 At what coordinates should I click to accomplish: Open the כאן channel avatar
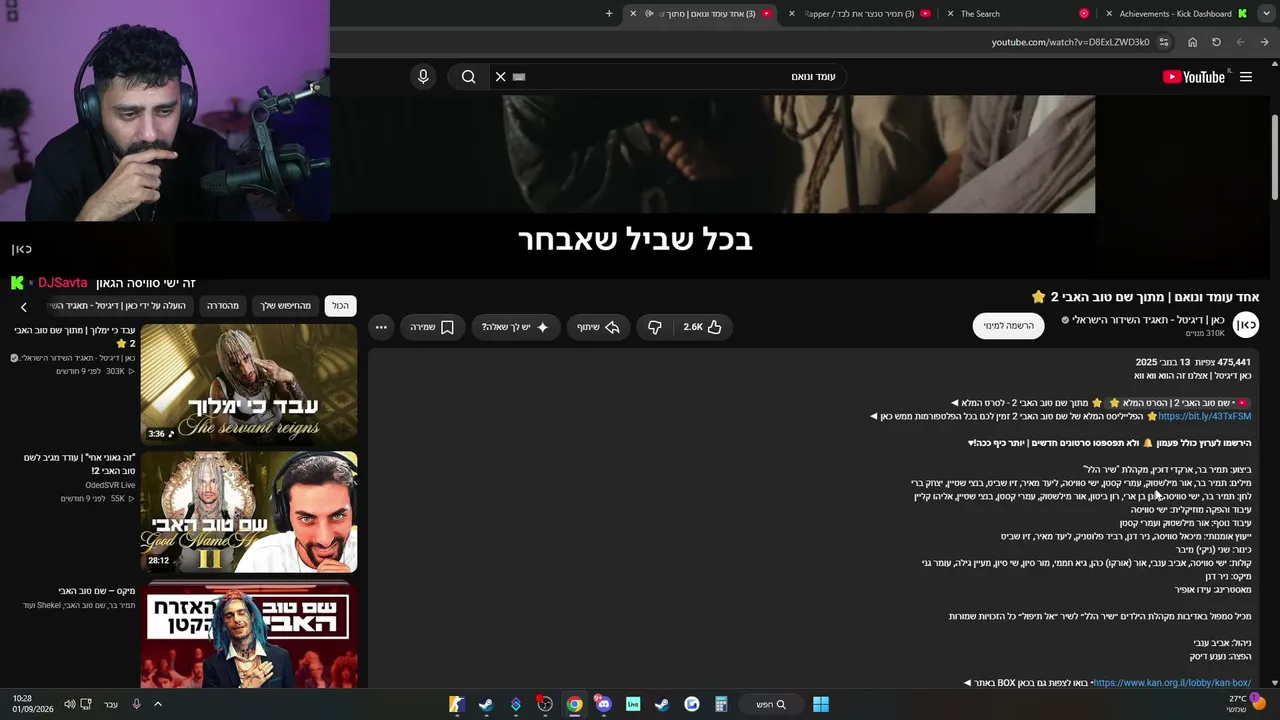(x=1246, y=325)
